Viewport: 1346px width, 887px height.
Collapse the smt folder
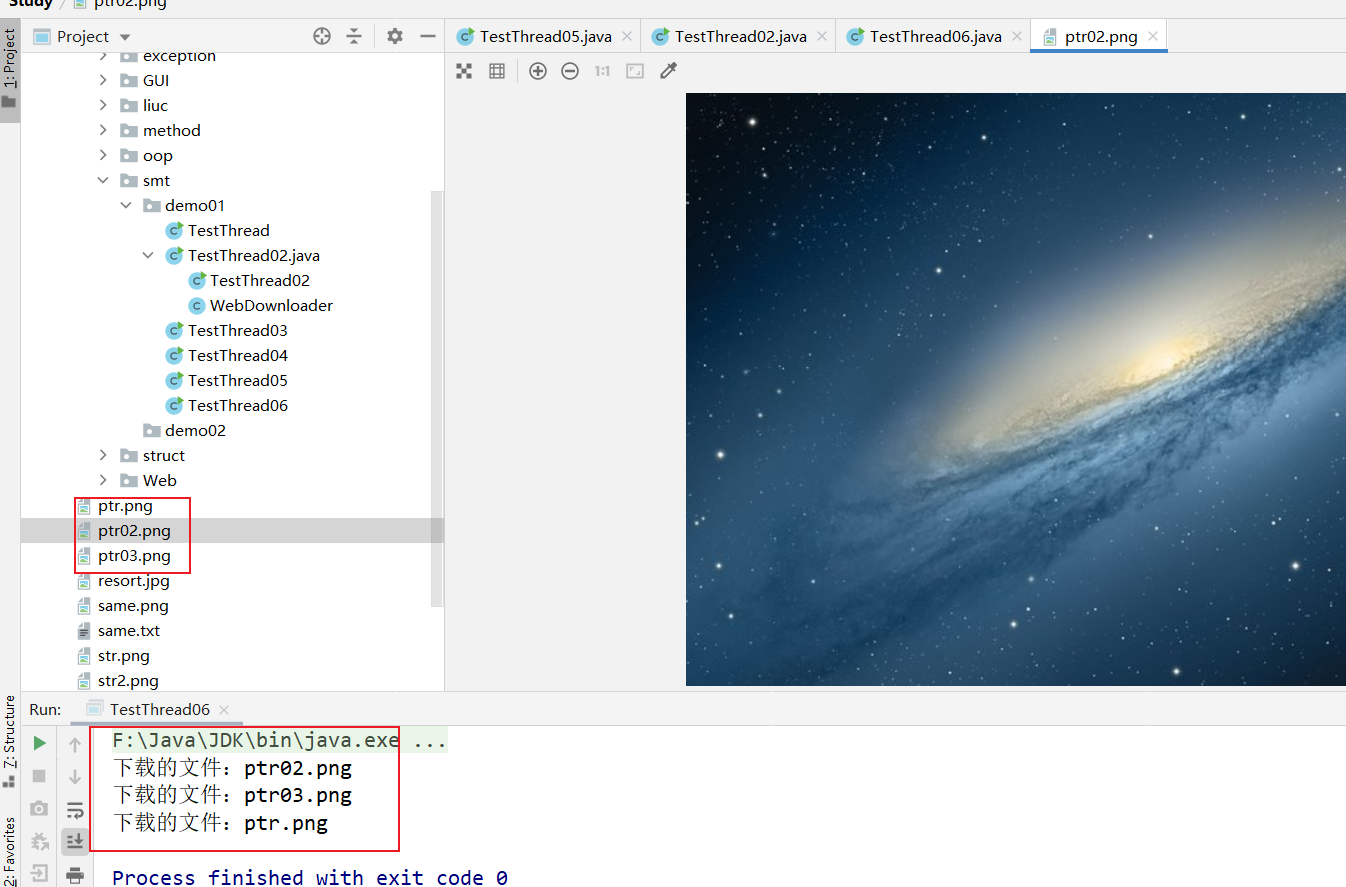pyautogui.click(x=103, y=181)
